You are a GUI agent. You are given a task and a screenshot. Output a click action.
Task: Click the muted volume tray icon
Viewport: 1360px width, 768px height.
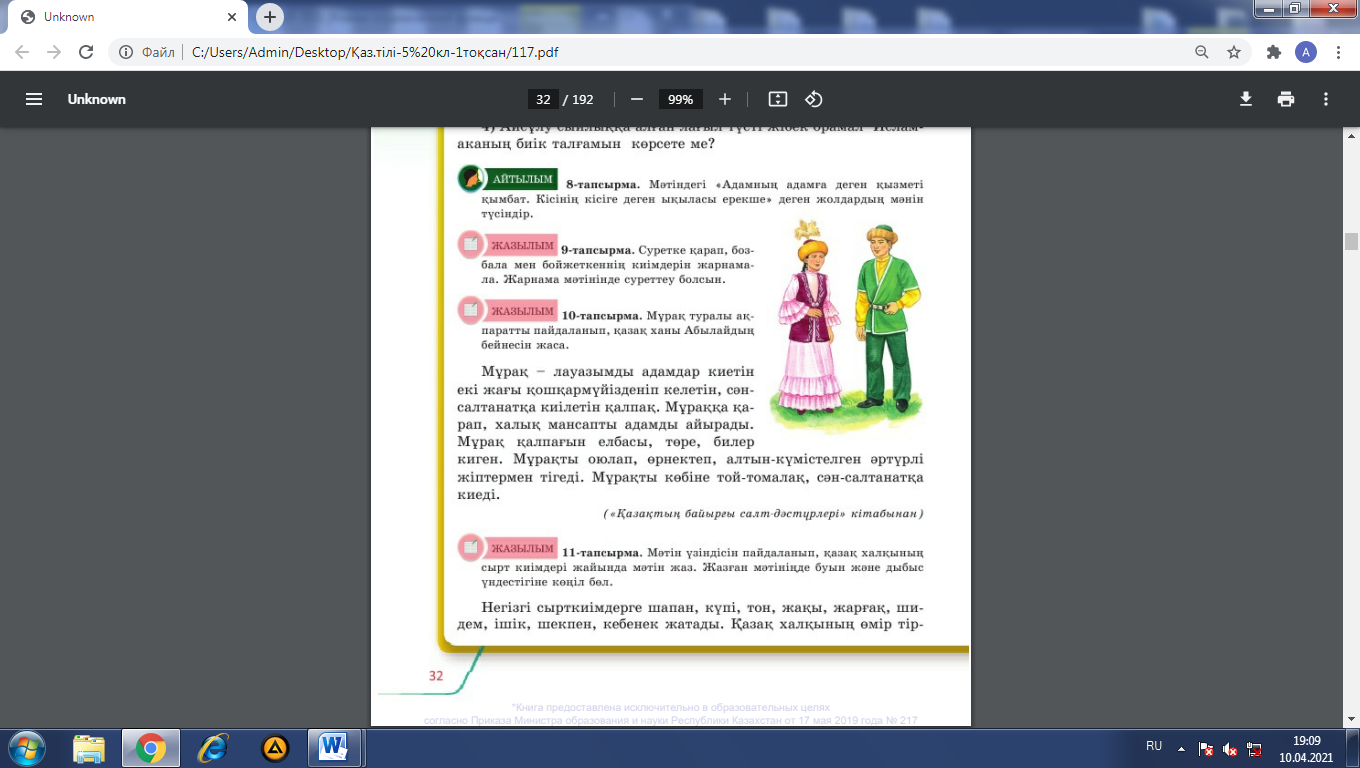[1231, 748]
